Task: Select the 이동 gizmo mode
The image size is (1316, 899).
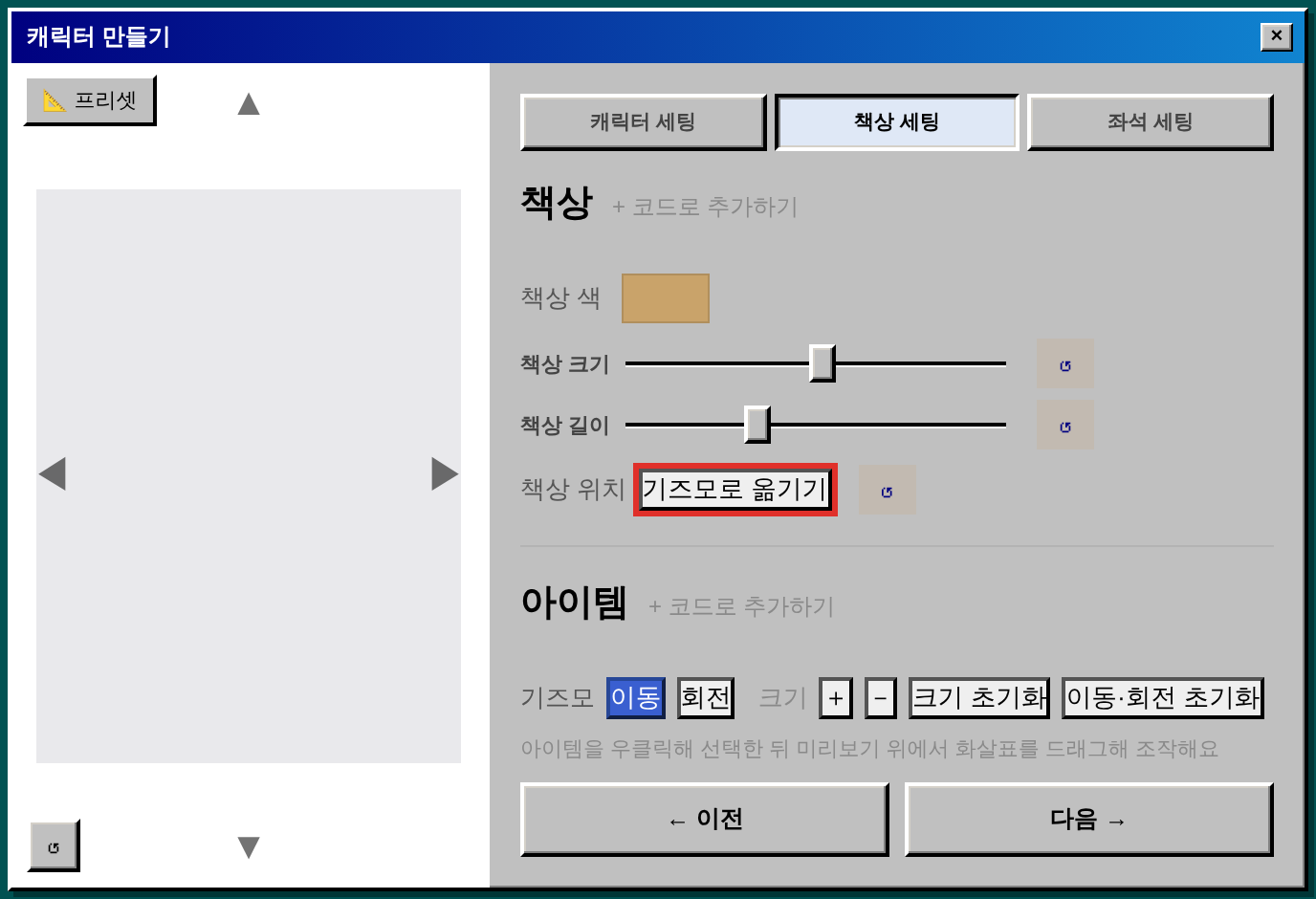Action: click(x=635, y=698)
